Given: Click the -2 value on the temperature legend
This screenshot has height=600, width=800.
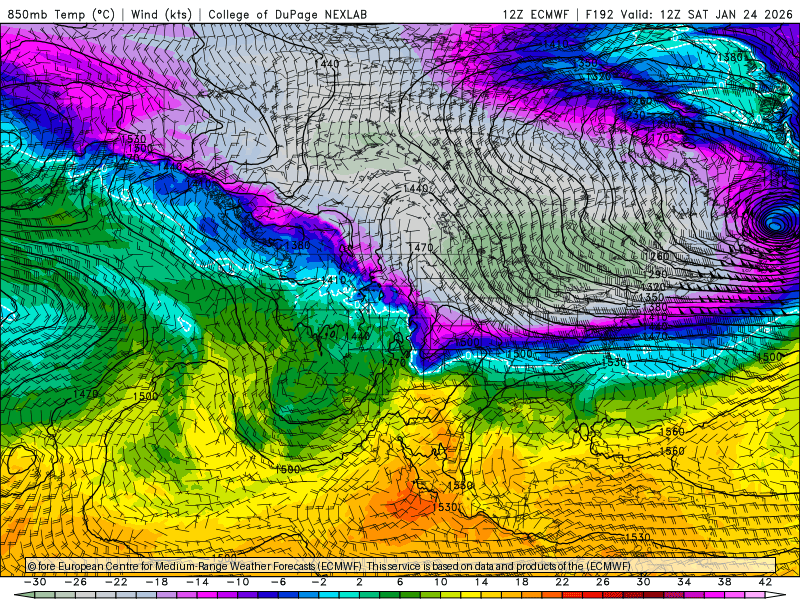Looking at the screenshot, I should 319,582.
